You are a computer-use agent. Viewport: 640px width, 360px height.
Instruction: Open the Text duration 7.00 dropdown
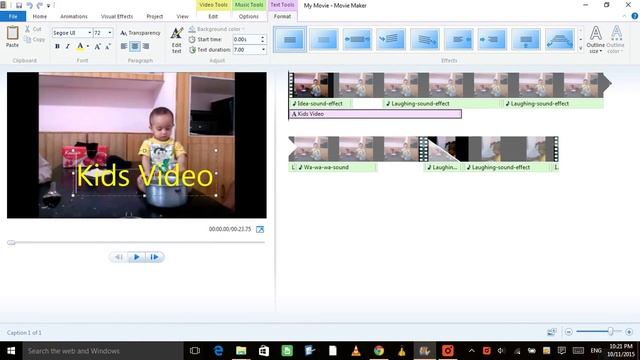pyautogui.click(x=263, y=49)
